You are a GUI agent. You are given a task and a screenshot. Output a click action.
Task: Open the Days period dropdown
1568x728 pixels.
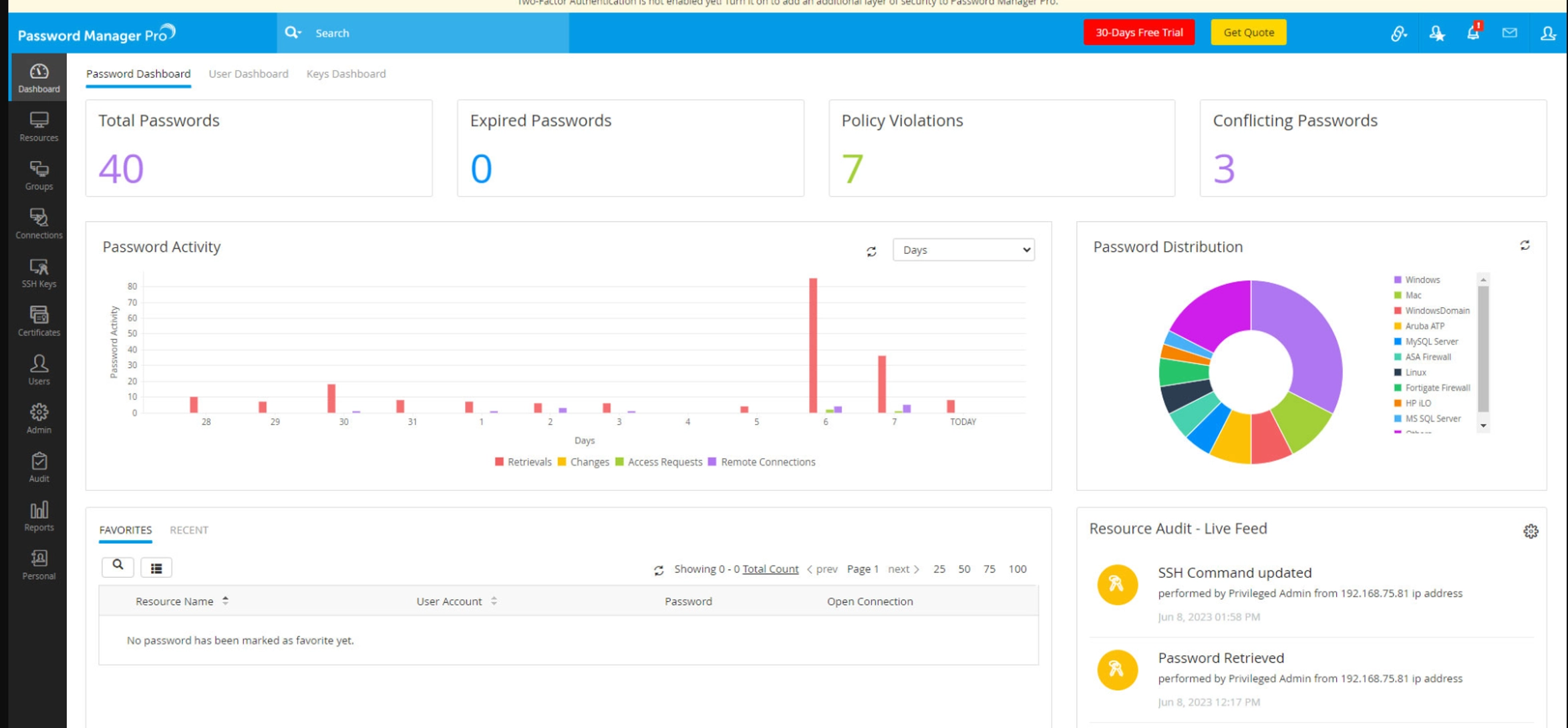pos(963,250)
